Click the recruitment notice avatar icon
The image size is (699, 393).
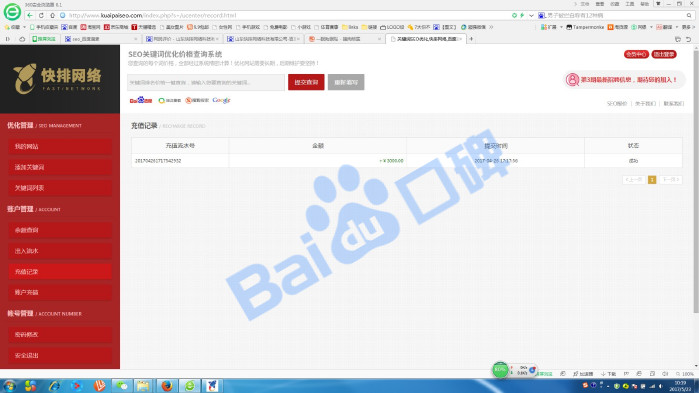[x=572, y=80]
